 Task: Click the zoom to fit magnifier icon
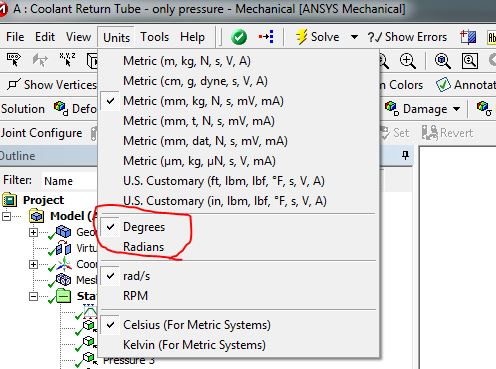(443, 61)
